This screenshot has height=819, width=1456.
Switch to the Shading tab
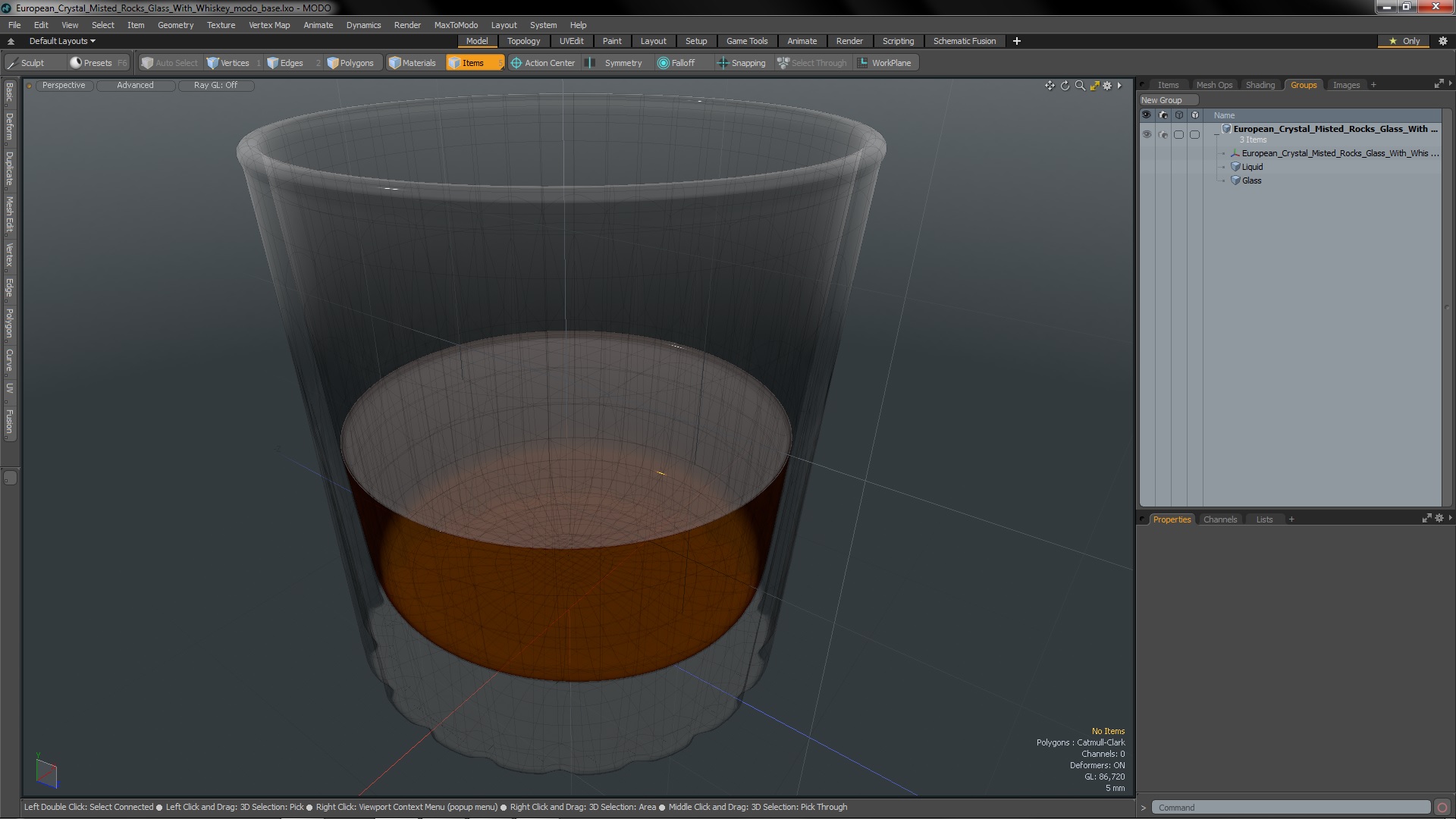[x=1260, y=85]
